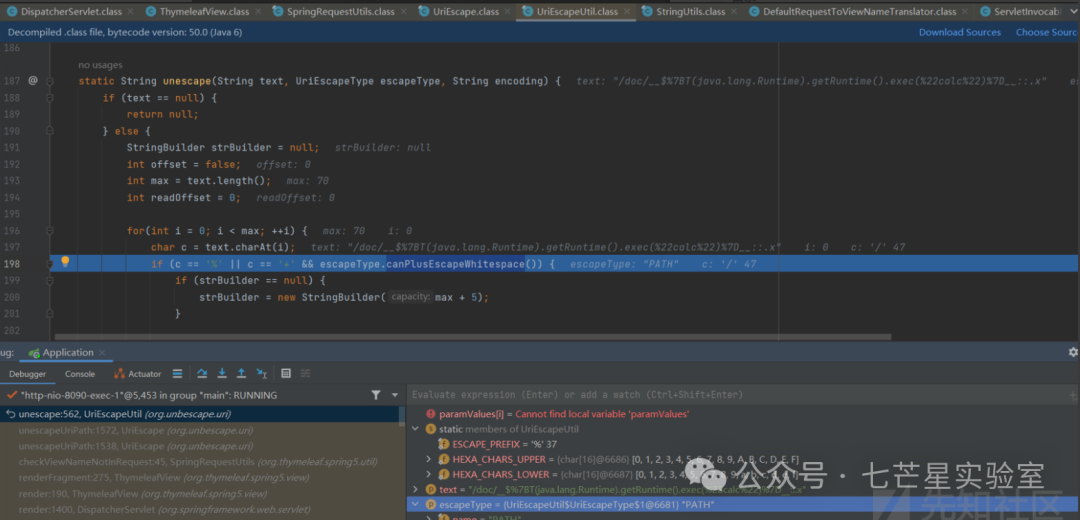Open the thread selector dropdown arrow
The width and height of the screenshot is (1080, 520).
[x=395, y=395]
